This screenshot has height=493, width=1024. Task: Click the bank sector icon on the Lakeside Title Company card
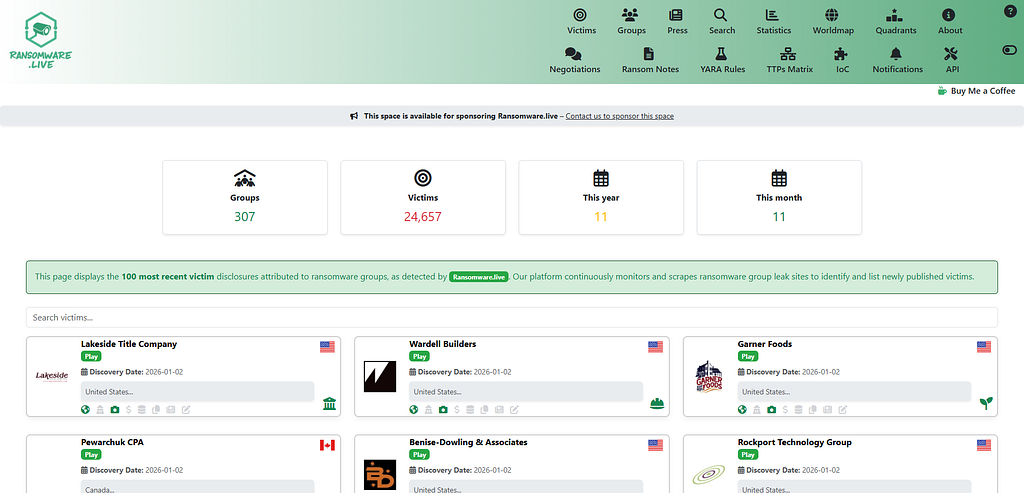[330, 405]
